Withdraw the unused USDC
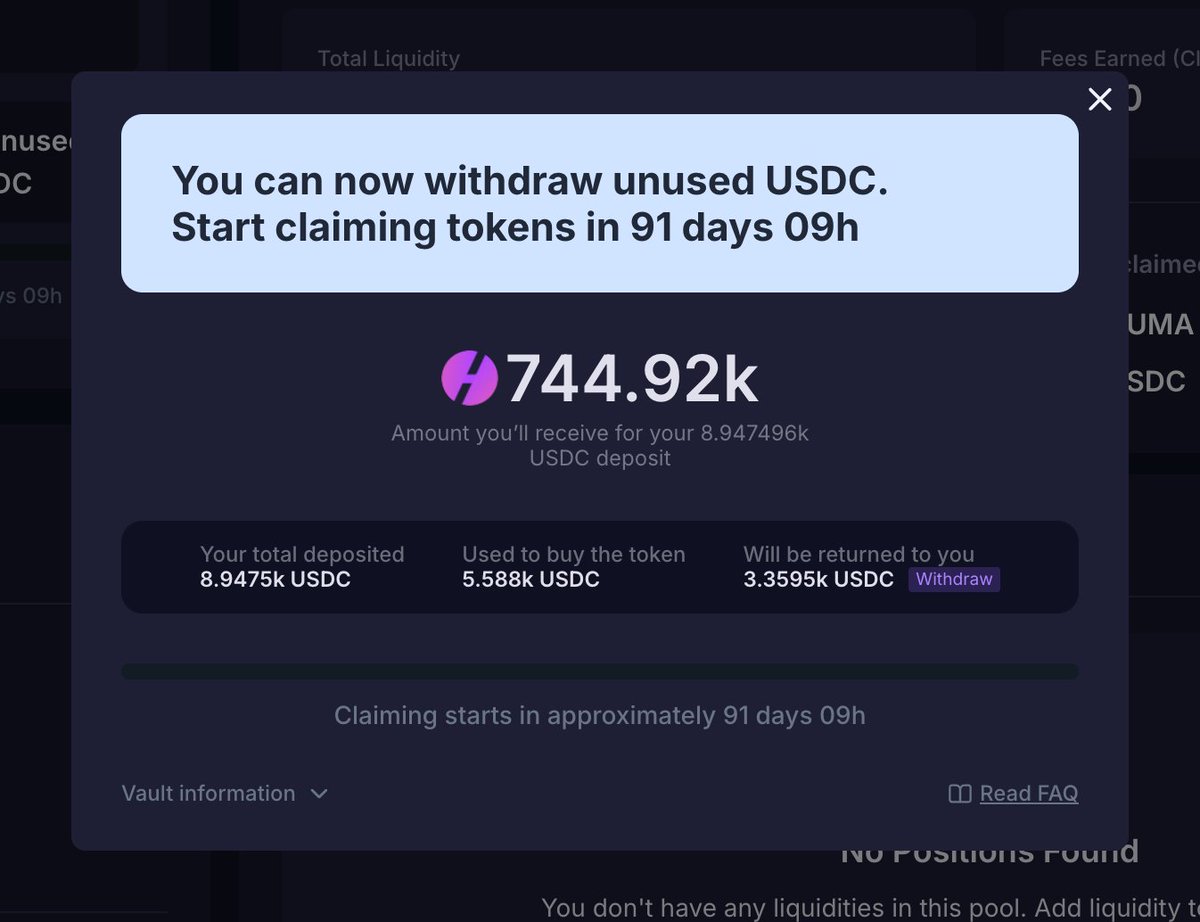This screenshot has width=1200, height=922. click(954, 580)
